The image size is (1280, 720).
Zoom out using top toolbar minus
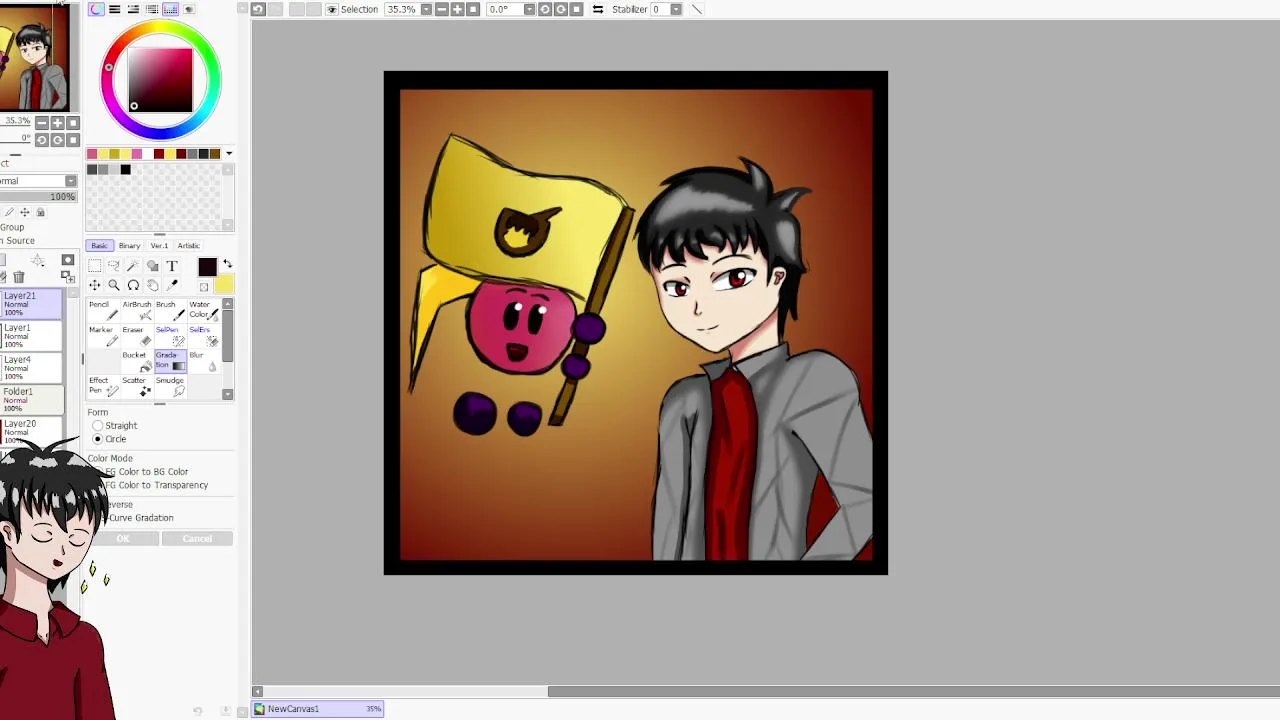441,9
